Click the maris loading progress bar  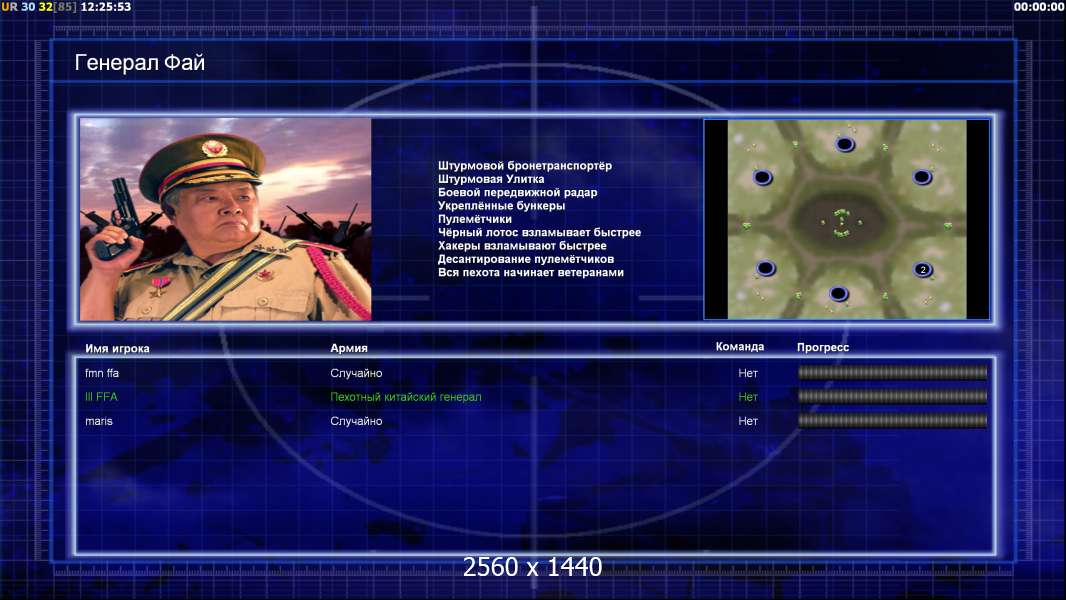coord(893,421)
